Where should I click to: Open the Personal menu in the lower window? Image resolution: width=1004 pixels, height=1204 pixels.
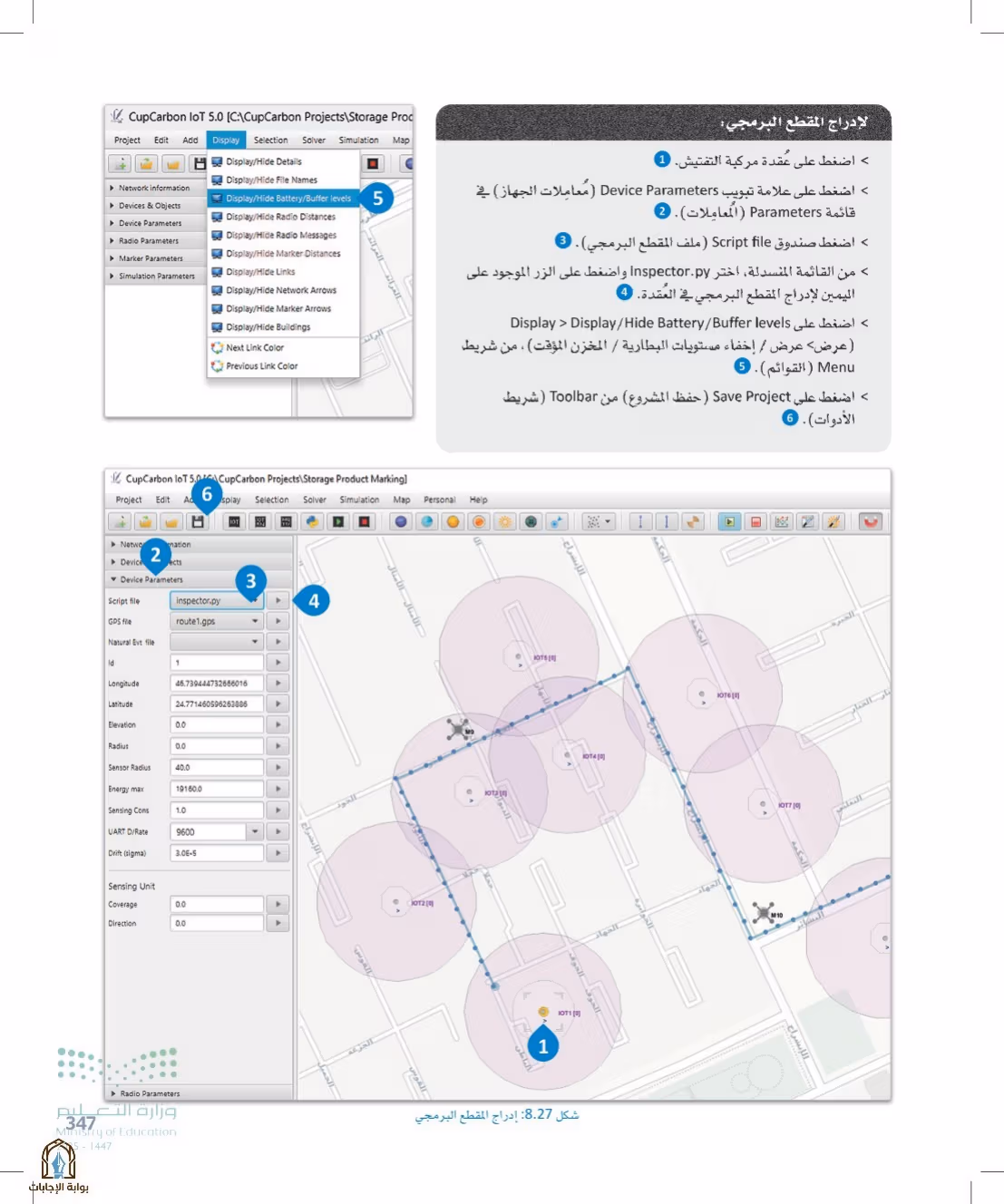point(440,500)
